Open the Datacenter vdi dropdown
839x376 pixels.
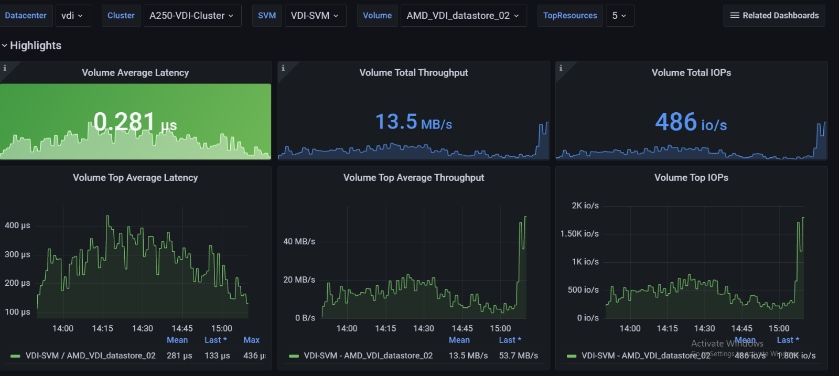72,16
